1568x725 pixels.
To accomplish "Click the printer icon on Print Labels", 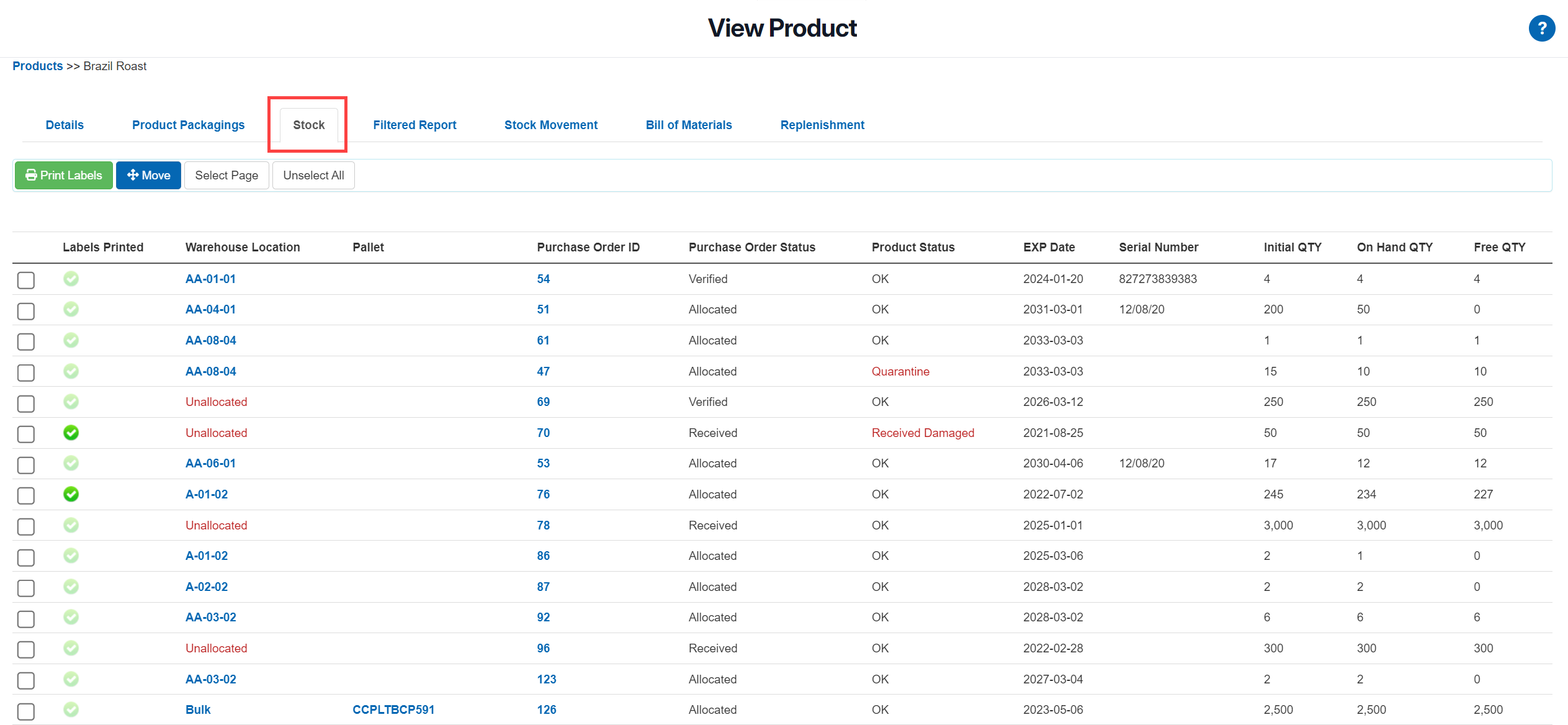I will 30,176.
